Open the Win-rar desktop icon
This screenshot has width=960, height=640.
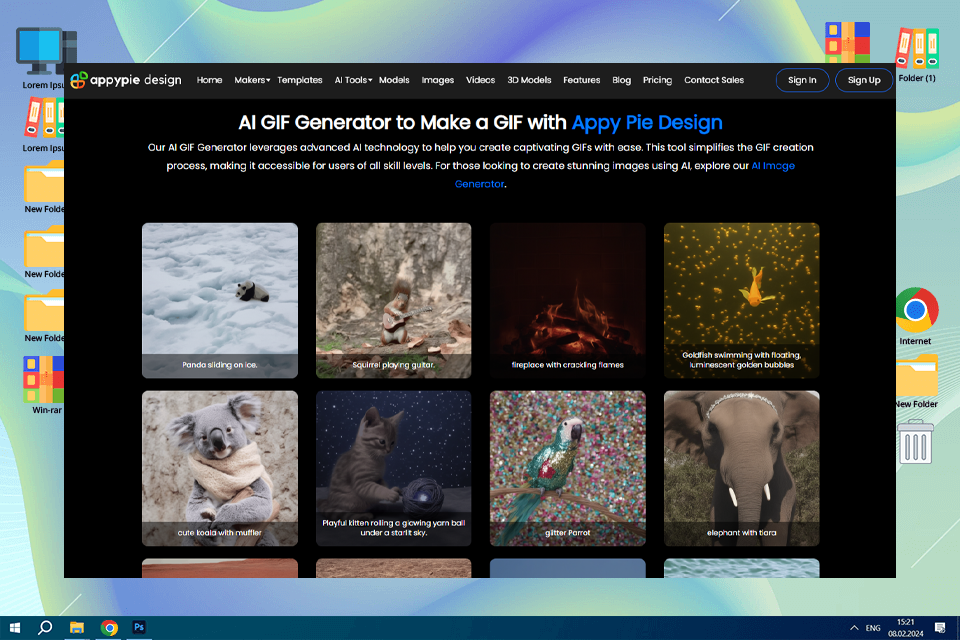44,386
